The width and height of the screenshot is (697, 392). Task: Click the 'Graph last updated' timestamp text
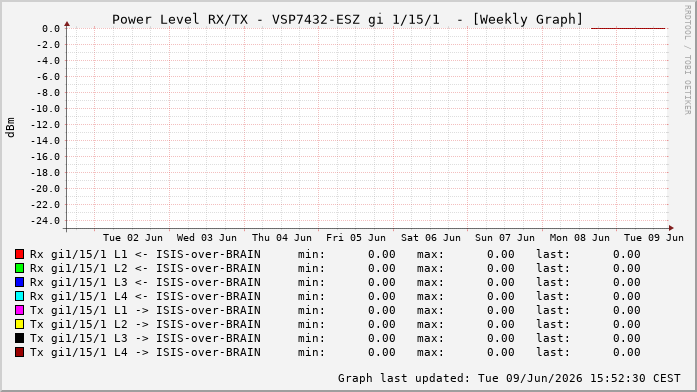509,378
